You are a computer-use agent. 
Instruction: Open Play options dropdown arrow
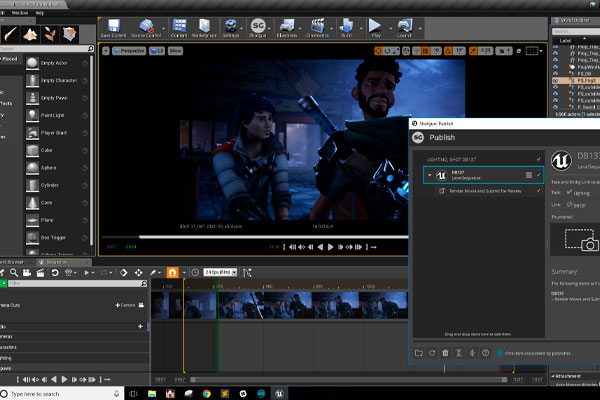pos(390,29)
